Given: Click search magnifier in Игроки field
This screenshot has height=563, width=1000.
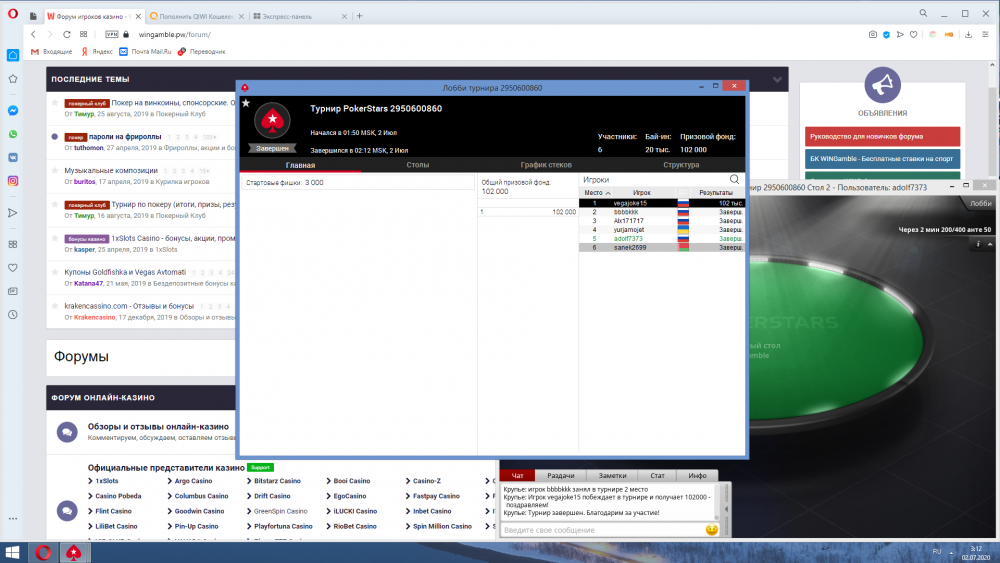Looking at the screenshot, I should click(734, 180).
